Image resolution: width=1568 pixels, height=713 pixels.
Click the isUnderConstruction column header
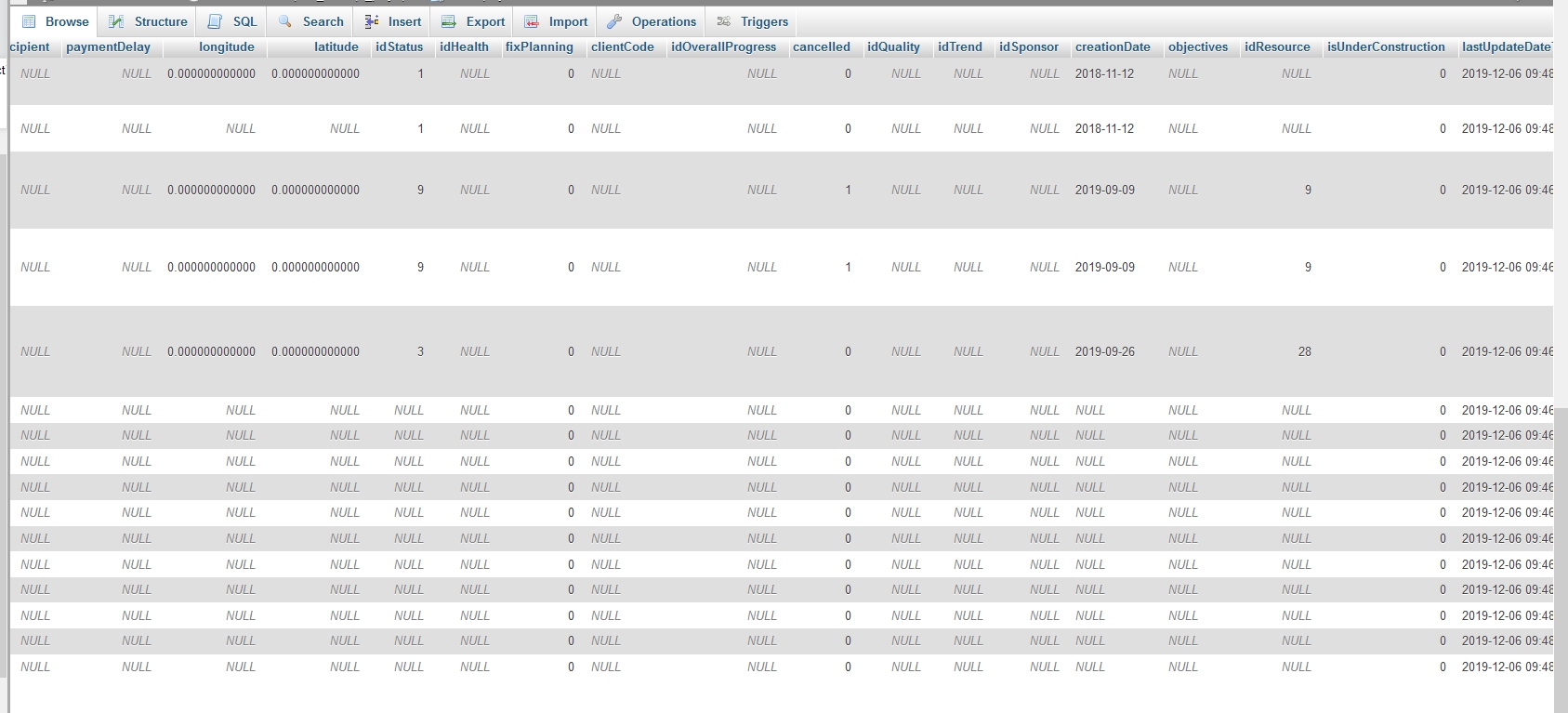click(x=1385, y=46)
